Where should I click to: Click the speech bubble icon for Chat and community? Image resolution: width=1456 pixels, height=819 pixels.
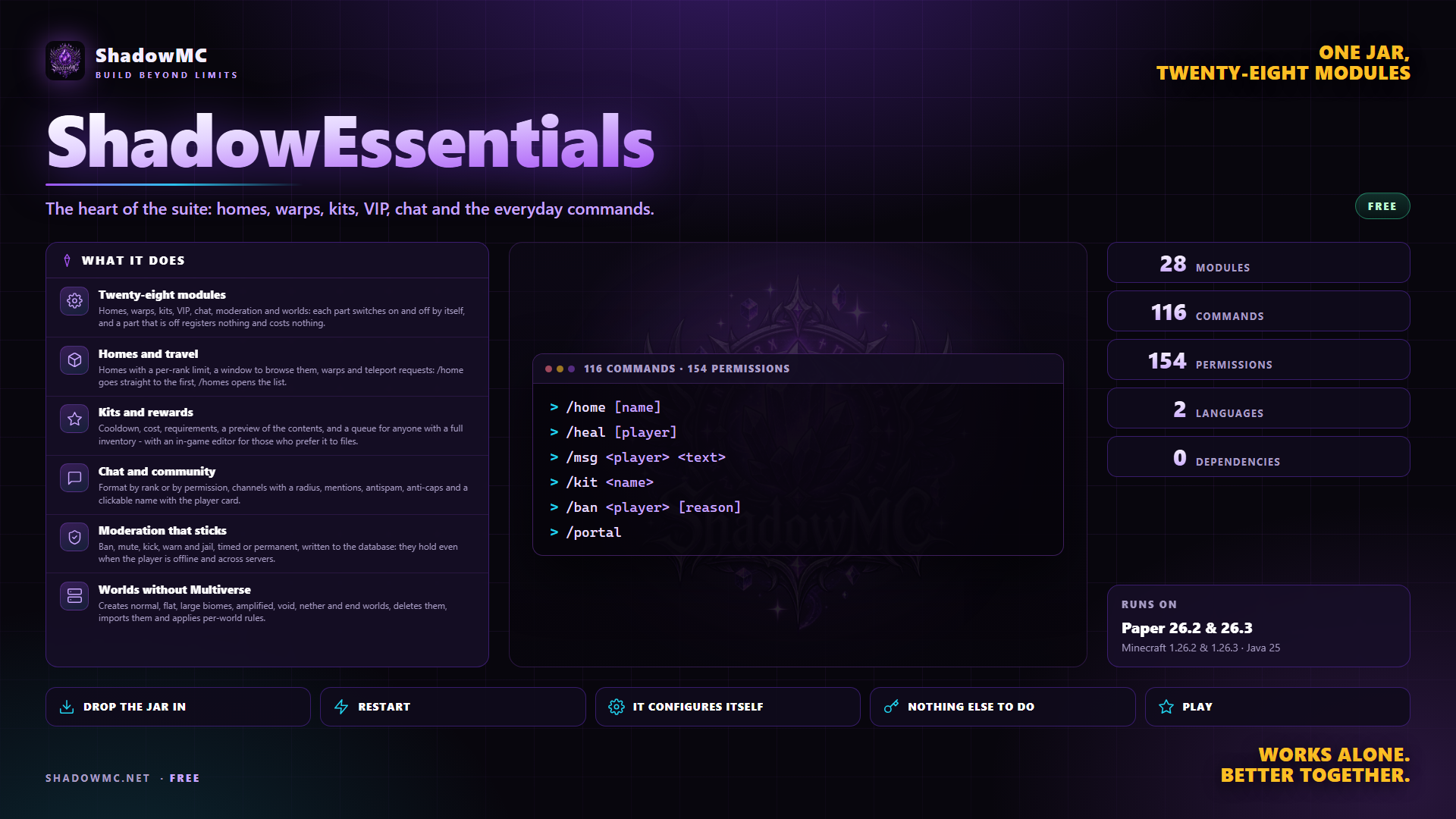(x=74, y=478)
